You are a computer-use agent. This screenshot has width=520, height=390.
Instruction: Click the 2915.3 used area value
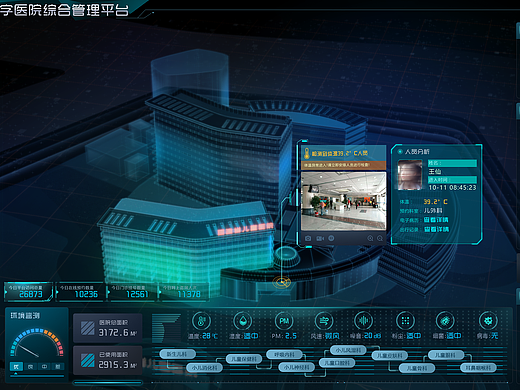click(x=117, y=365)
